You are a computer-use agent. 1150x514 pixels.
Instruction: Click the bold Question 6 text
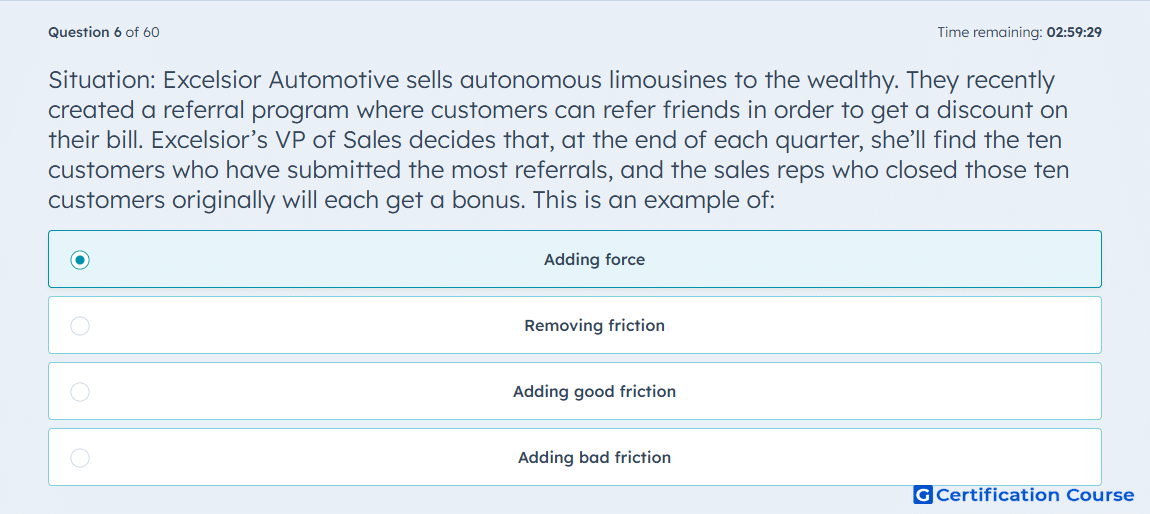[85, 32]
